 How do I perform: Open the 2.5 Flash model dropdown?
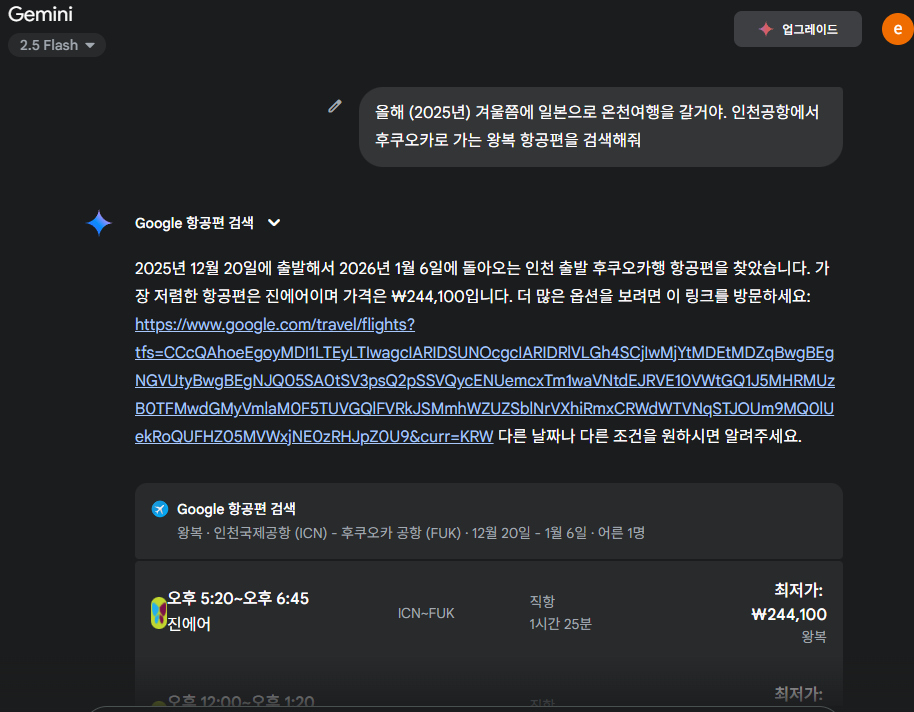57,45
